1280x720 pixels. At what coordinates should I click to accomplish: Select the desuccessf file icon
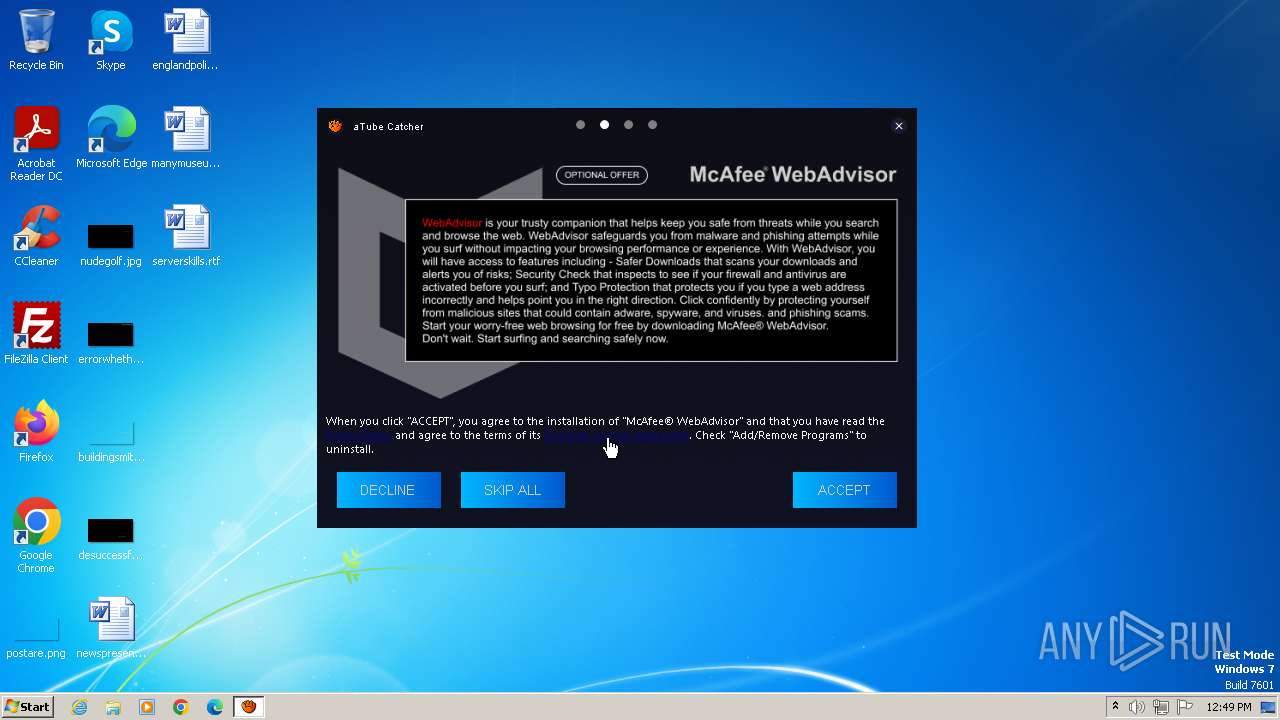pos(111,538)
